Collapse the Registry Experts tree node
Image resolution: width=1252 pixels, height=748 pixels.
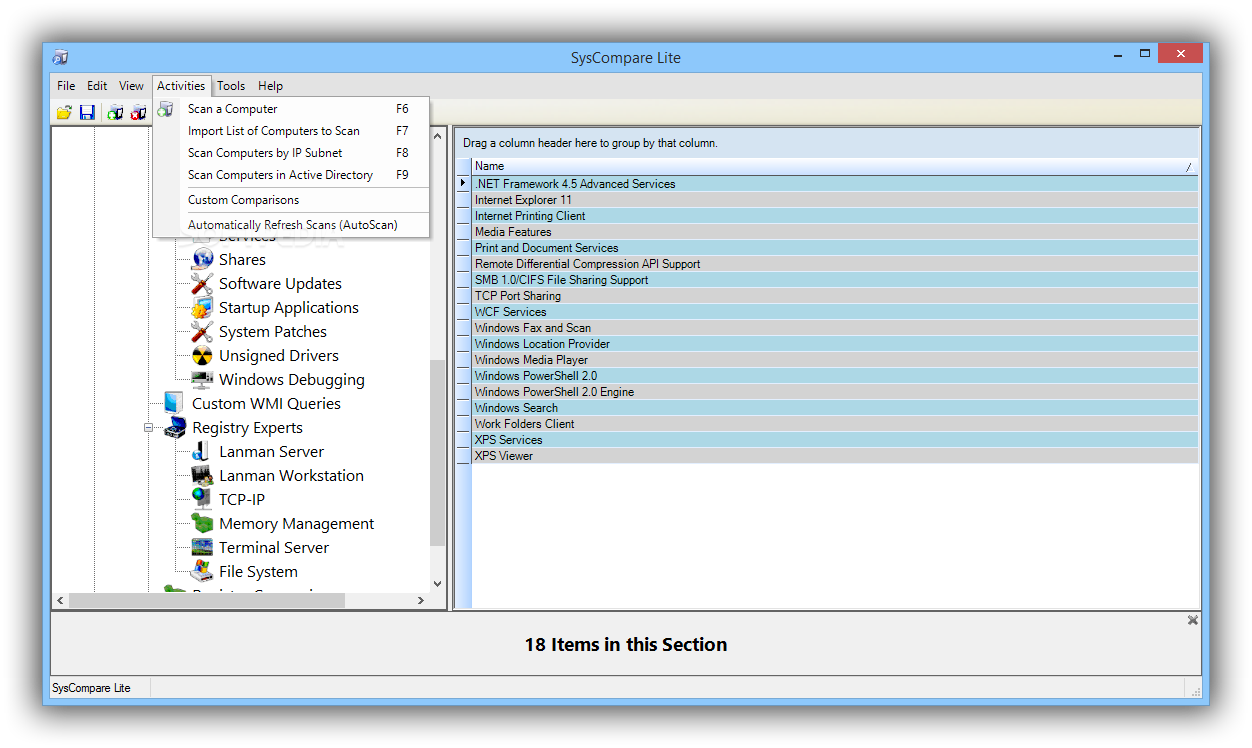(149, 428)
